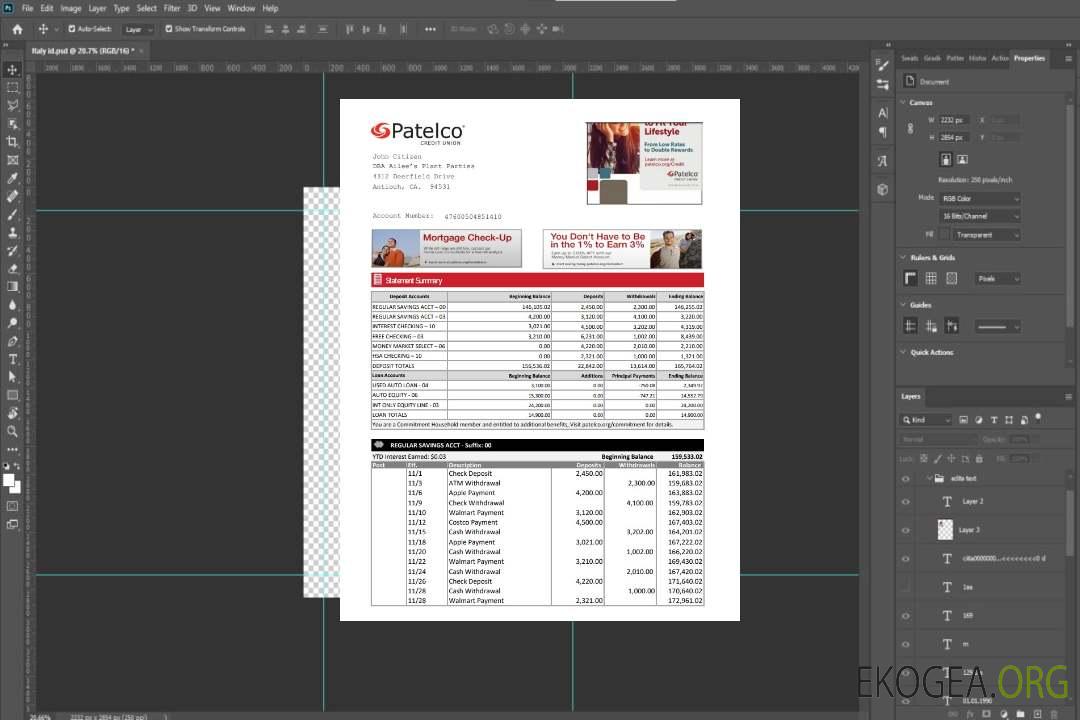Image resolution: width=1080 pixels, height=720 pixels.
Task: Toggle the Auto-Select checkbox
Action: (x=72, y=29)
